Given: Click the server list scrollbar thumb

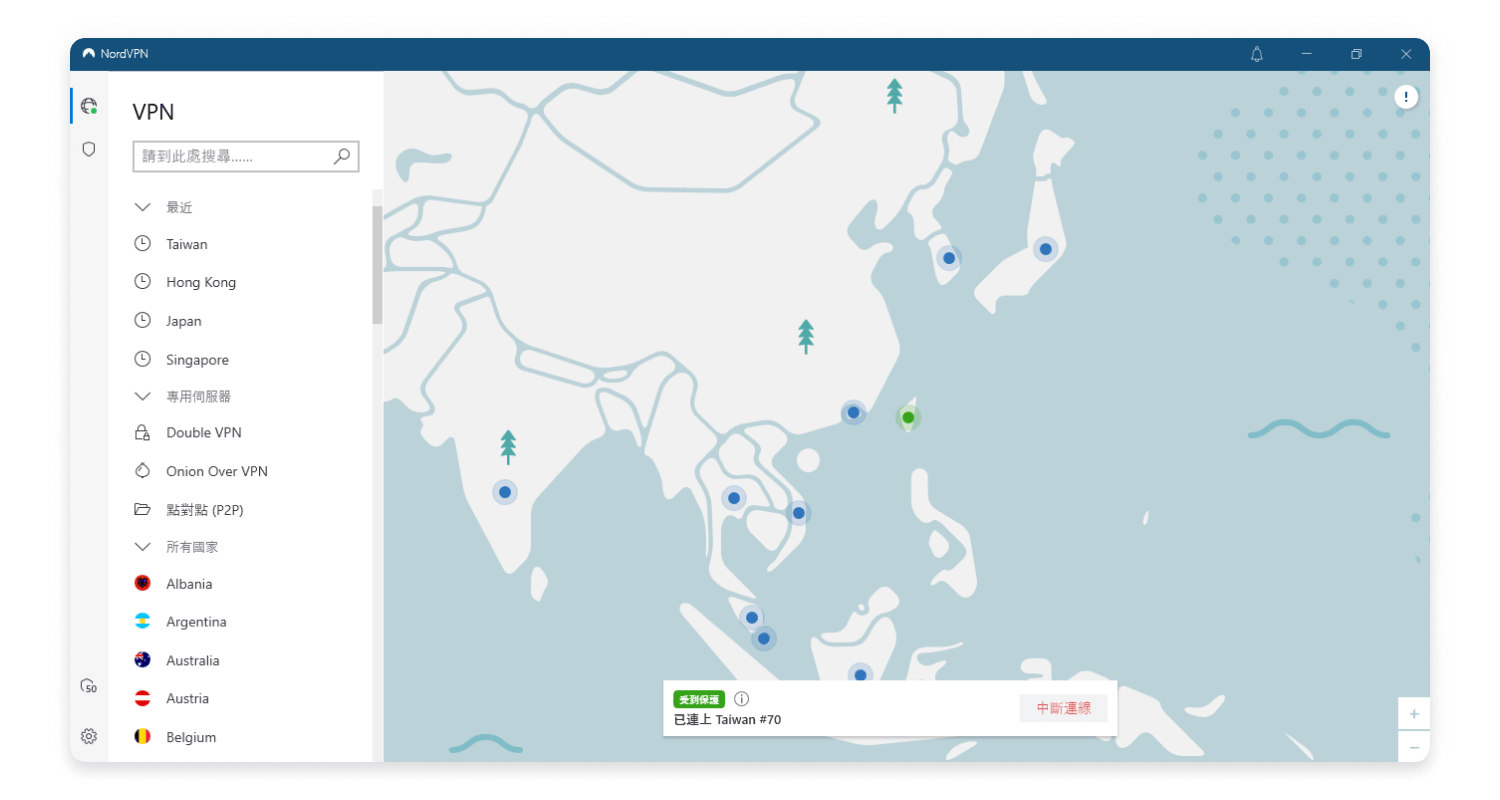Looking at the screenshot, I should pyautogui.click(x=377, y=265).
